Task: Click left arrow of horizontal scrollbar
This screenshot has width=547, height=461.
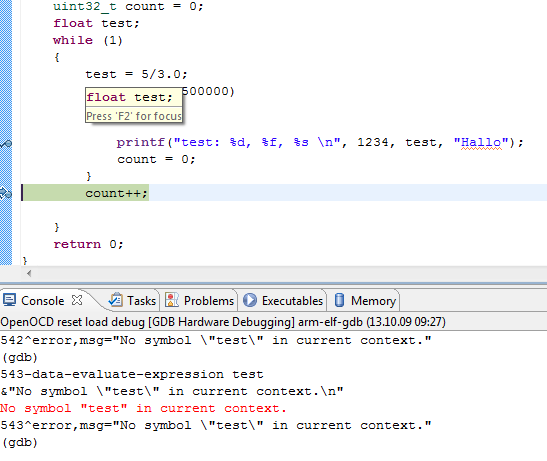Action: coord(29,274)
